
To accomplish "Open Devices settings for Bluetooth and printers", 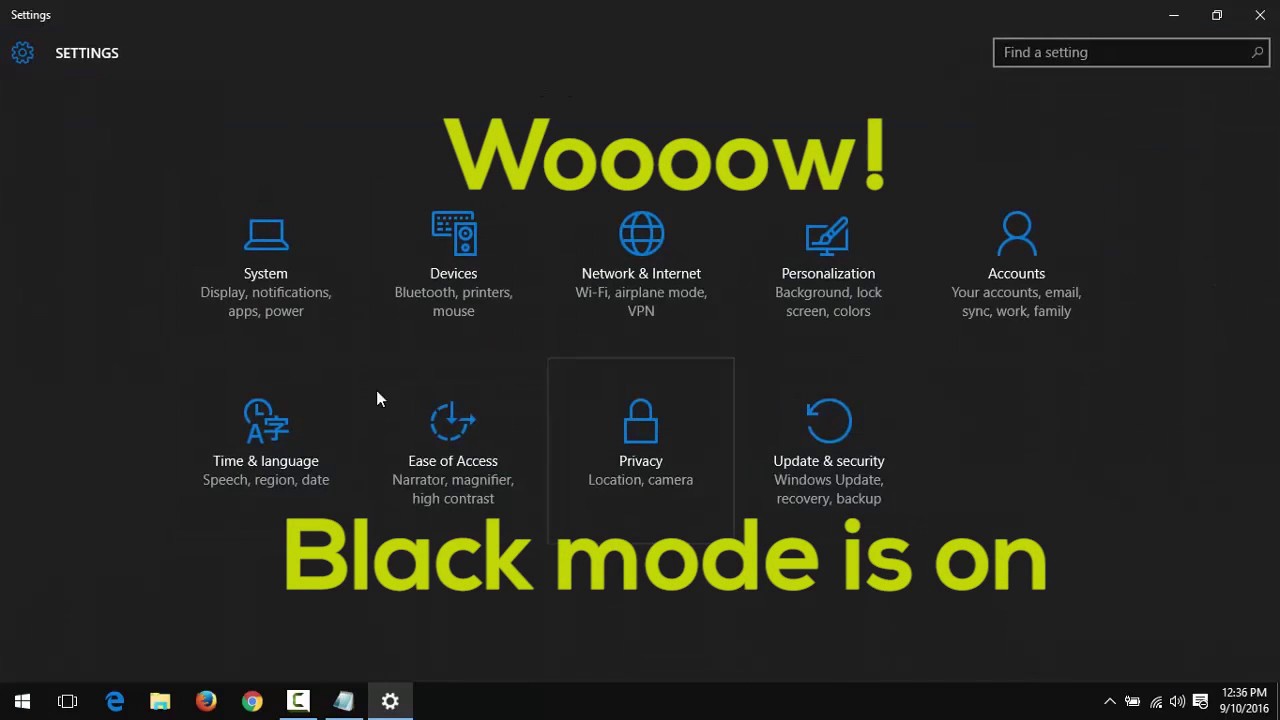I will 453,270.
